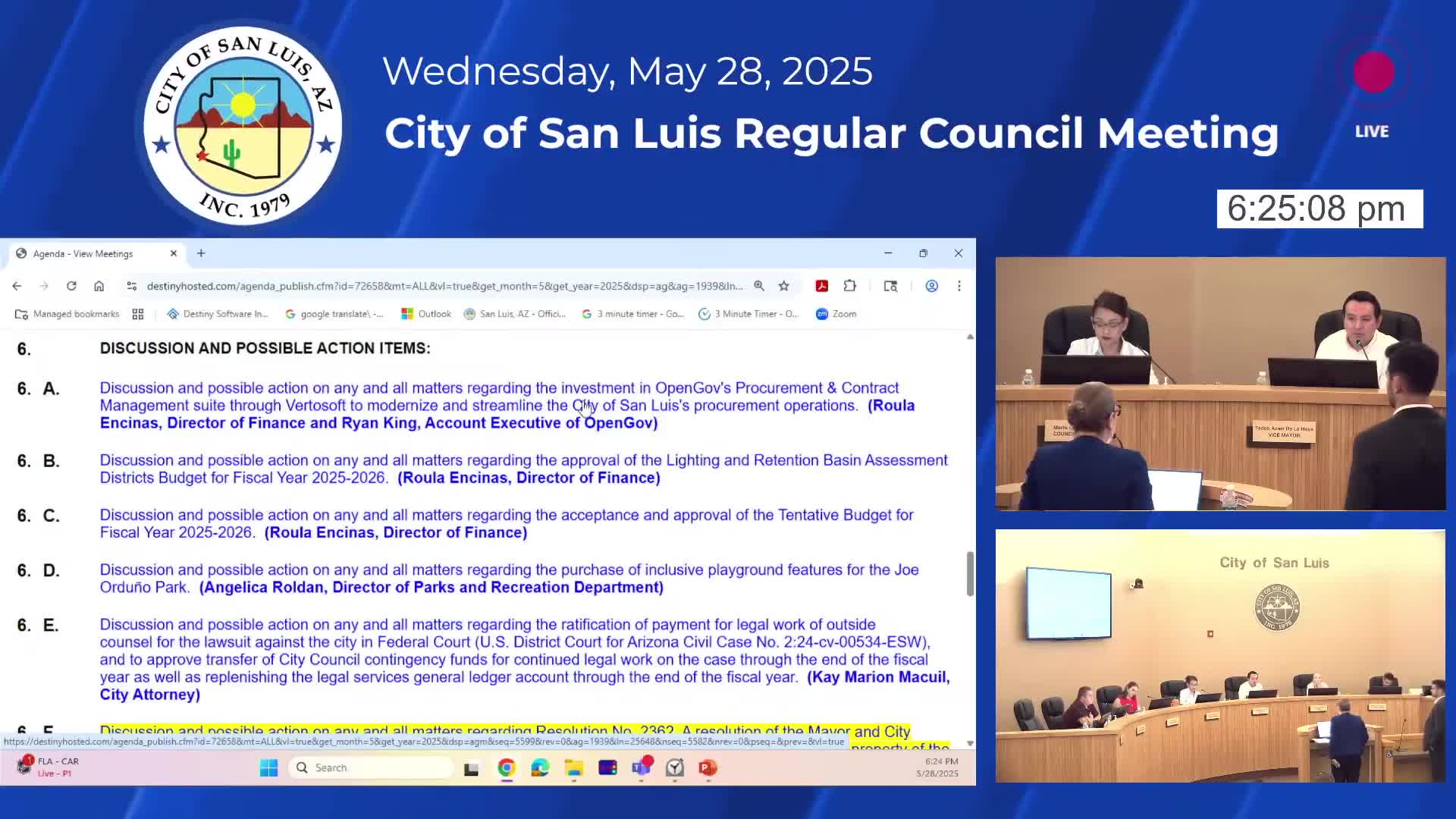
Task: Open the Adobe Acrobat extension icon
Action: click(x=821, y=286)
